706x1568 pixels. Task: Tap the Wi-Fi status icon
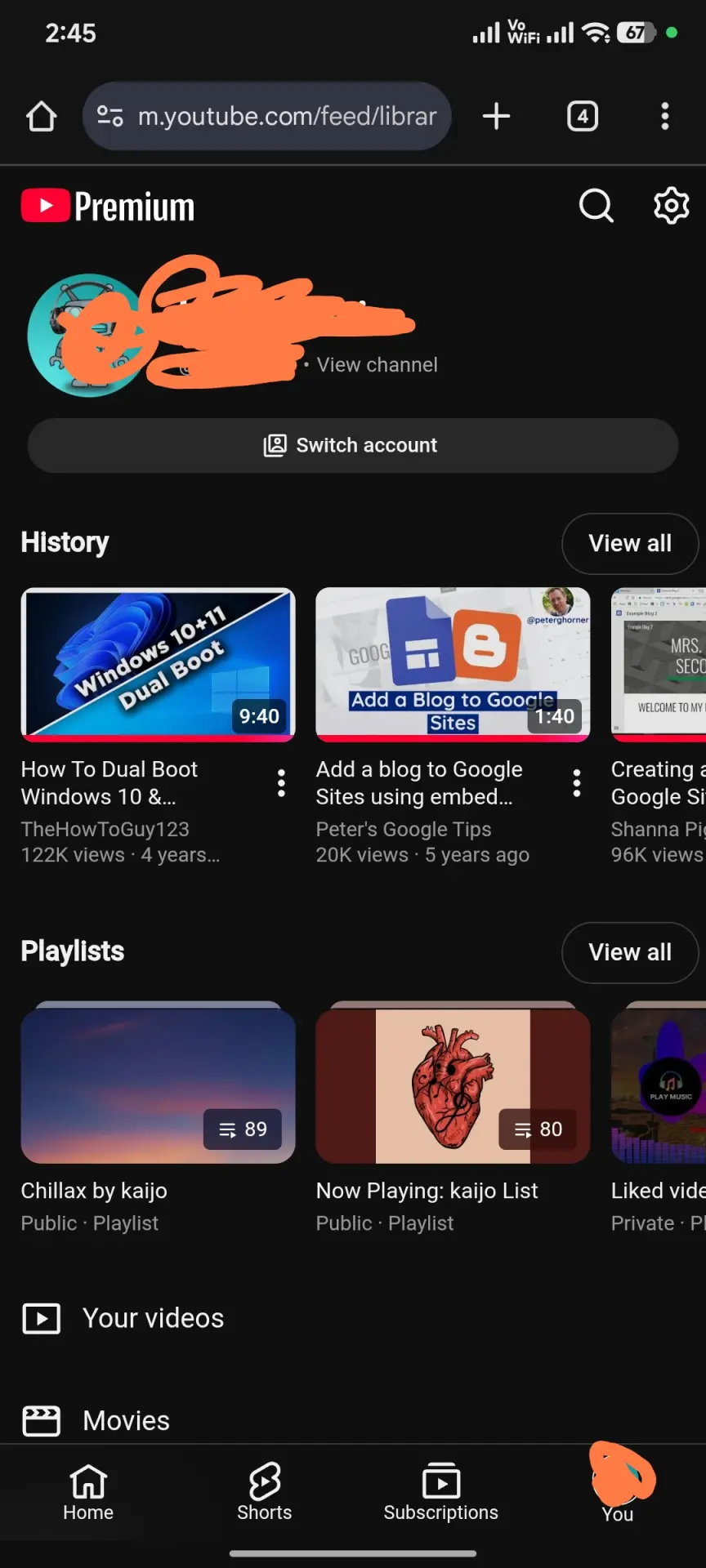[597, 33]
